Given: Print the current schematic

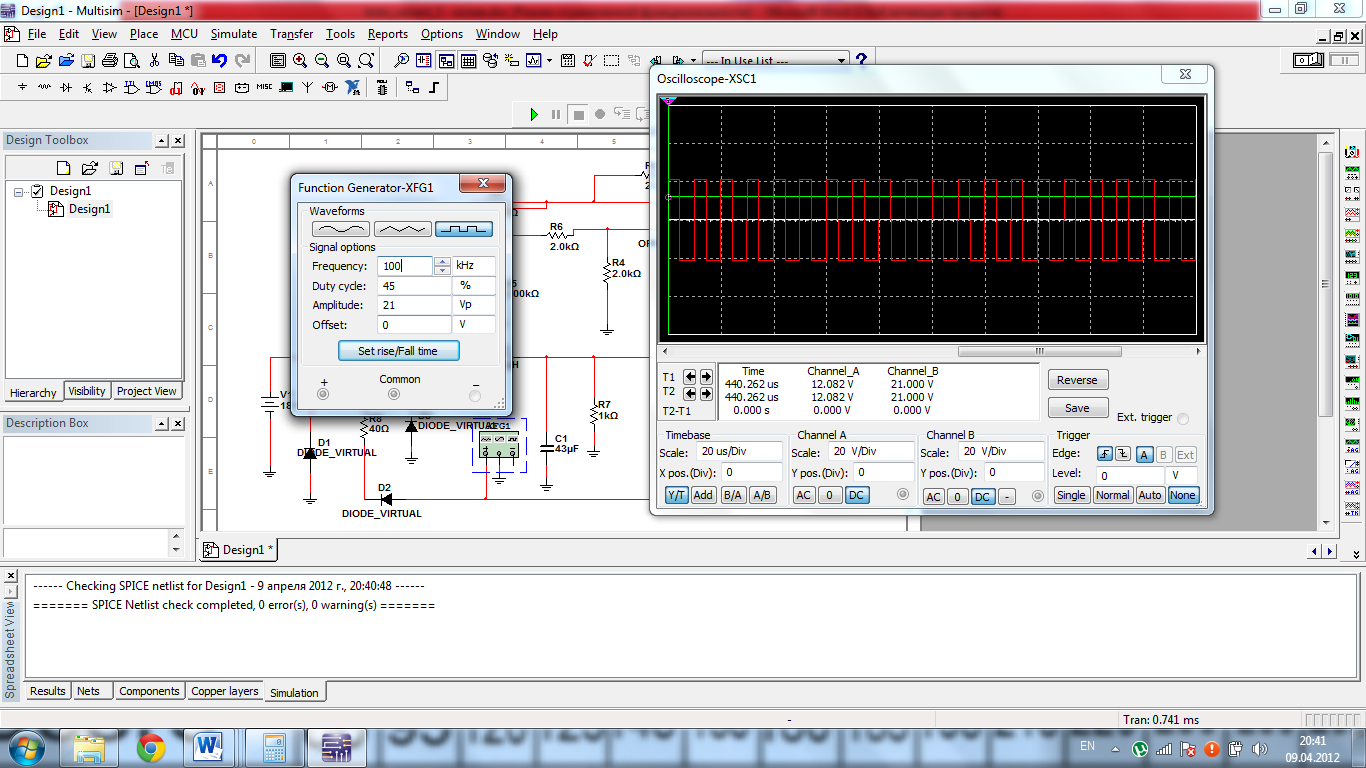Looking at the screenshot, I should pos(110,60).
